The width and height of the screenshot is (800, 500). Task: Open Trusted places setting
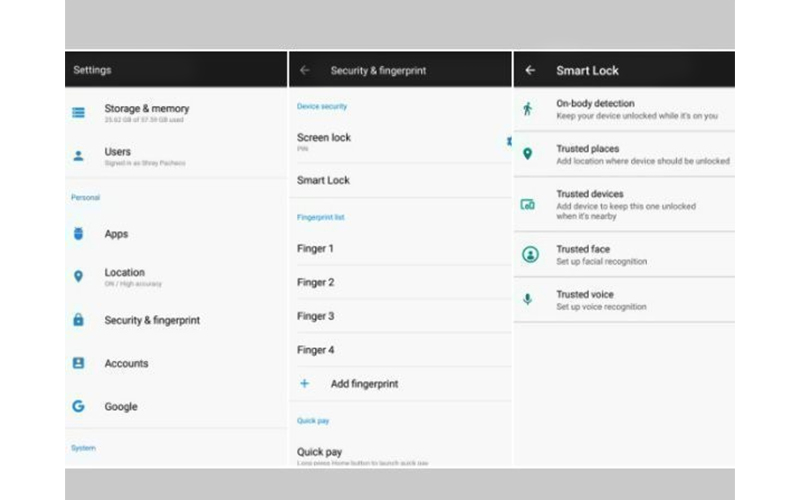[x=624, y=154]
